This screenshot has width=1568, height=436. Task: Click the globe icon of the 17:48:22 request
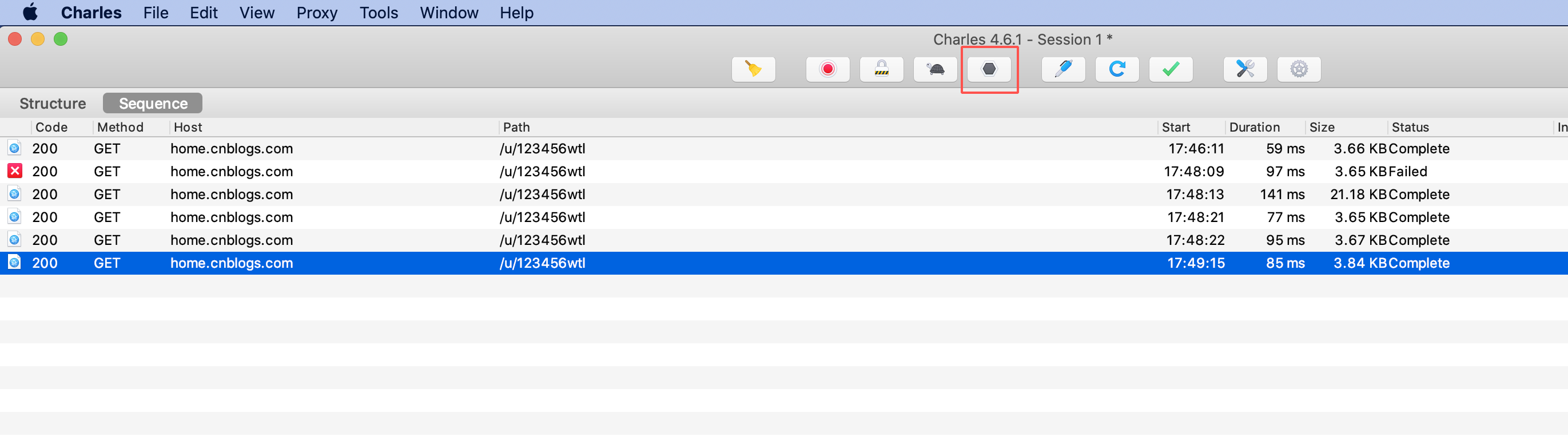point(14,240)
